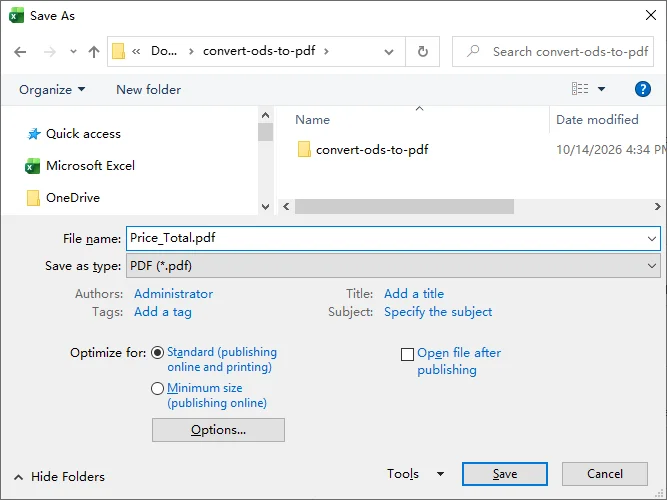This screenshot has height=500, width=667.
Task: Click the horizontal scrollbar thumb in file list
Action: pos(404,206)
